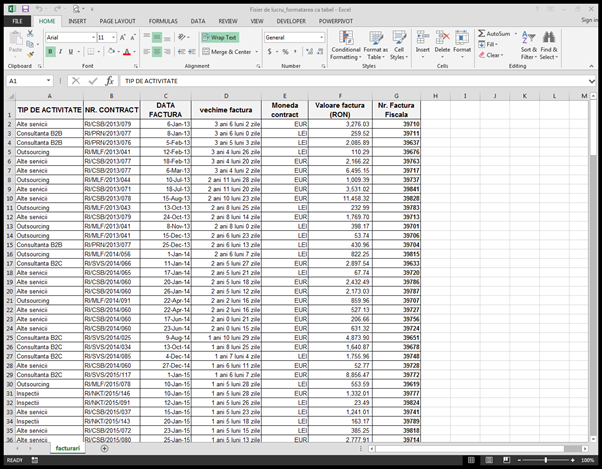
Task: Click the Align Right icon
Action: (x=167, y=51)
